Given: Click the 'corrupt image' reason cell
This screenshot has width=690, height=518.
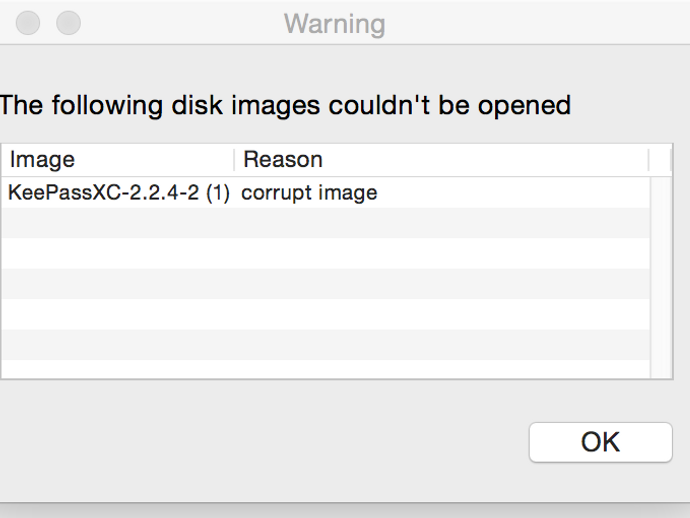Looking at the screenshot, I should pos(309,193).
